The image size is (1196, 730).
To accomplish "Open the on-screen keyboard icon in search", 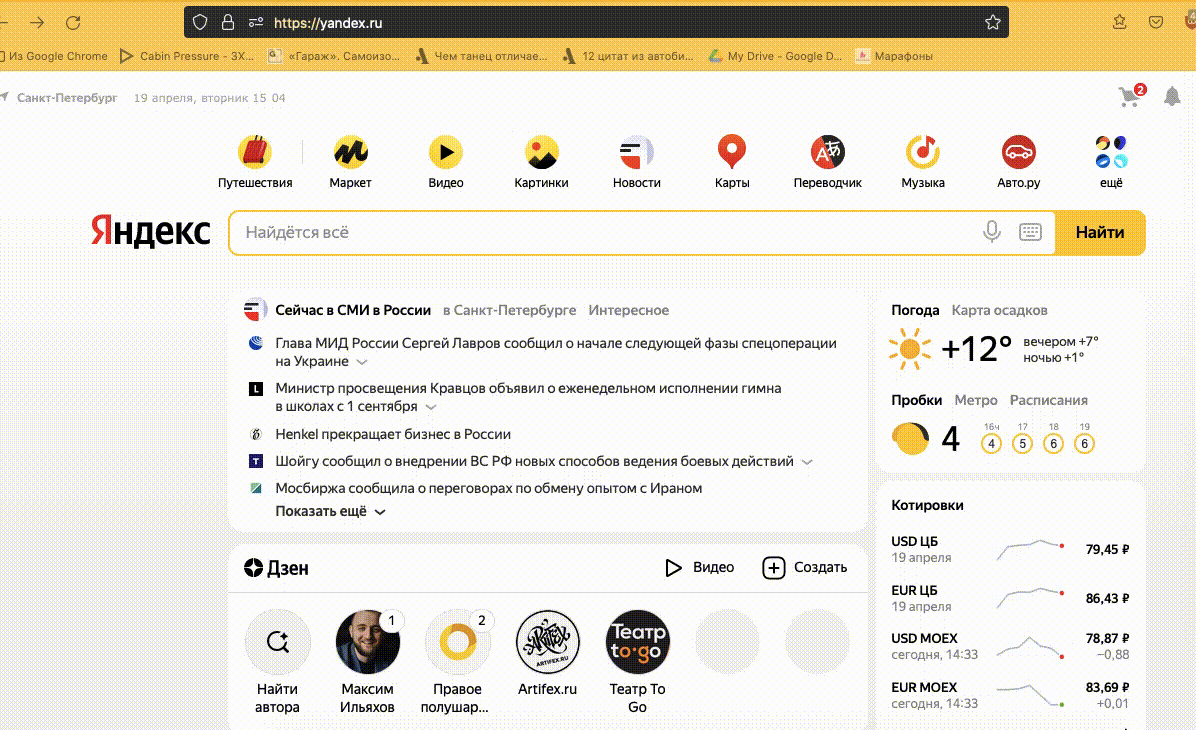I will [x=1030, y=232].
